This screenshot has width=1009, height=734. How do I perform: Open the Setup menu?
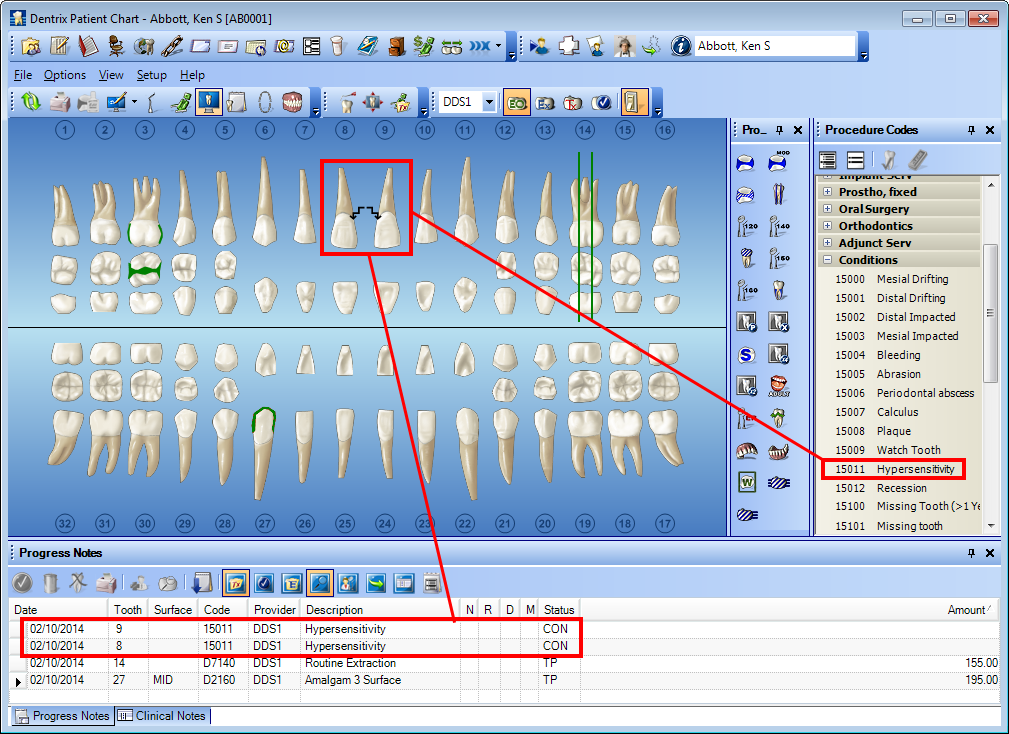tap(152, 75)
